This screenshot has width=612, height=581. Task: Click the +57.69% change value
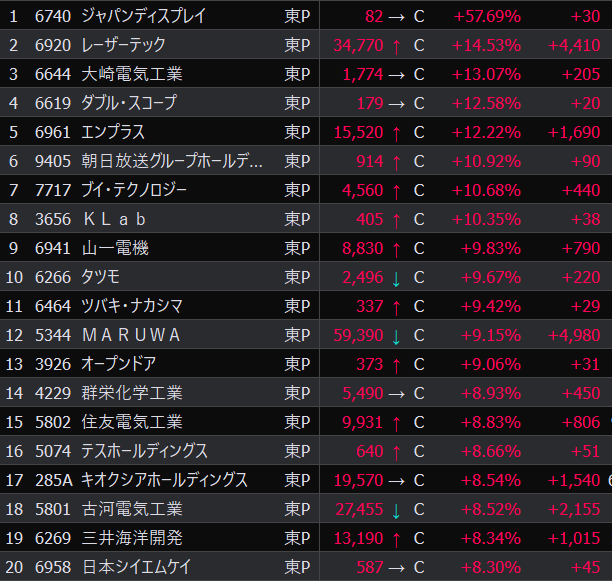coord(486,16)
